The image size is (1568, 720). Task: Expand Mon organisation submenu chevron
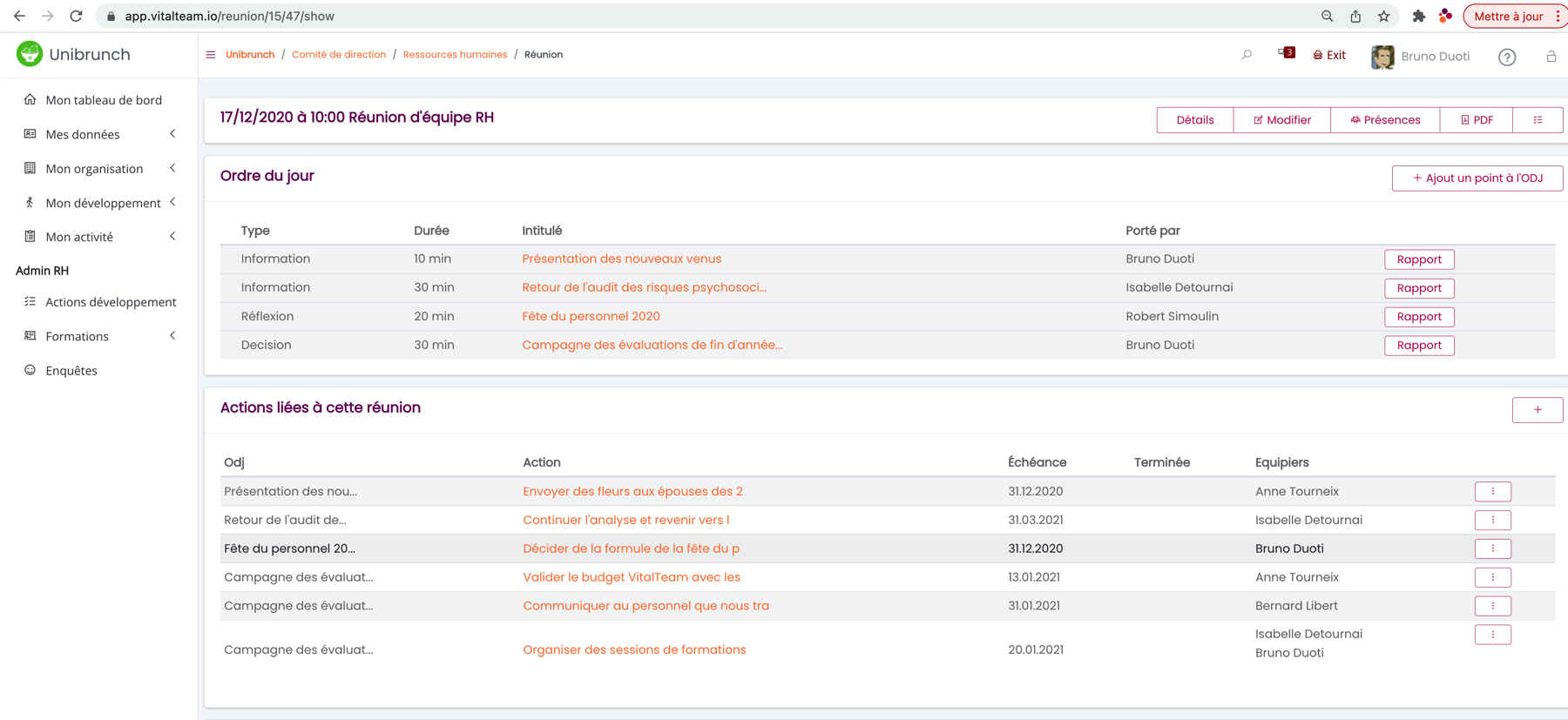(x=172, y=168)
